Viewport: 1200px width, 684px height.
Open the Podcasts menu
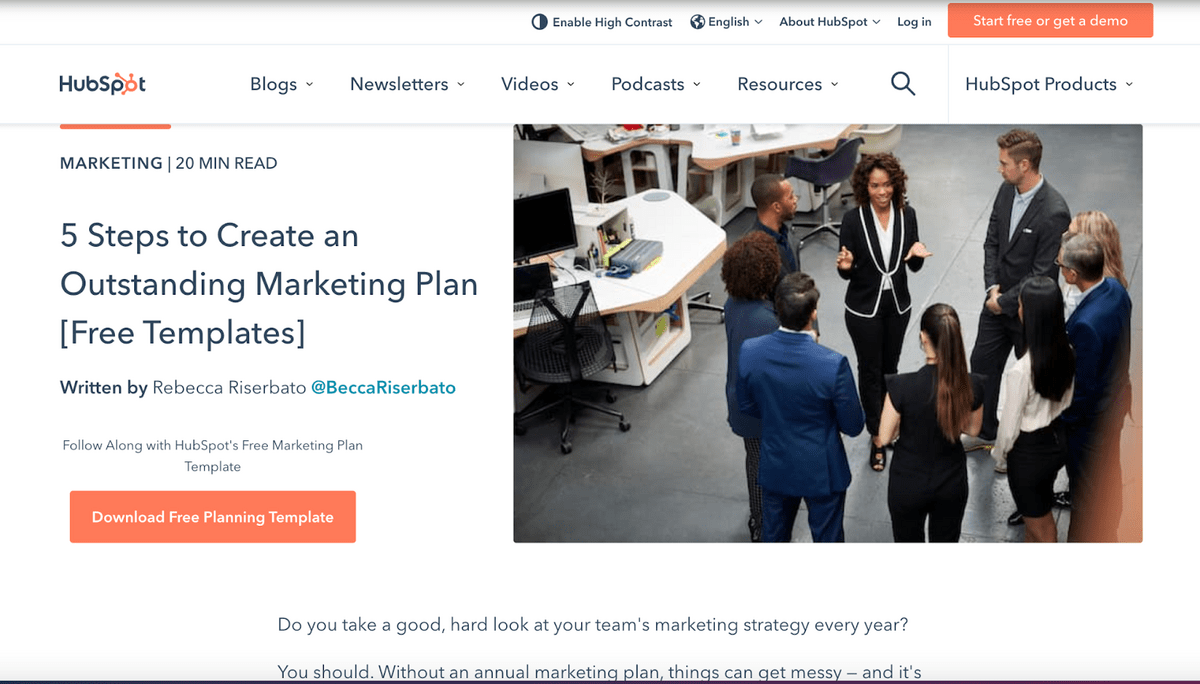pyautogui.click(x=656, y=84)
